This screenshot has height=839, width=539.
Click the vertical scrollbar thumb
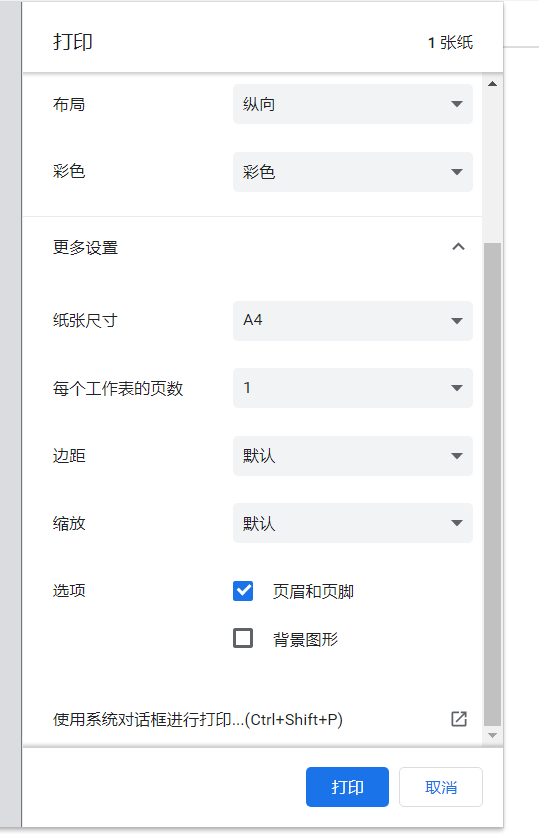click(x=492, y=484)
